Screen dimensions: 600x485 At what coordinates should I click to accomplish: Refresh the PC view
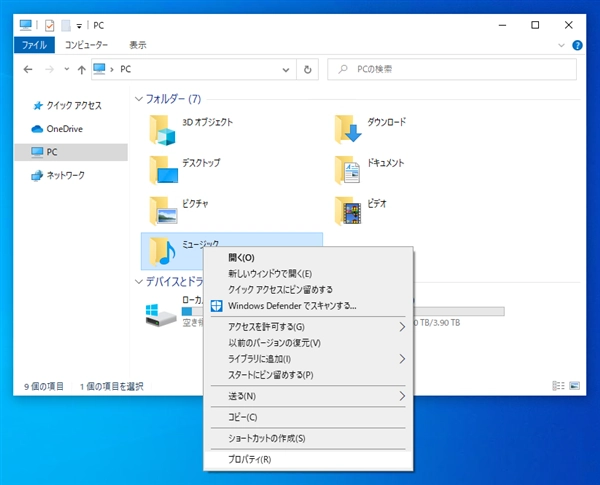pos(307,70)
